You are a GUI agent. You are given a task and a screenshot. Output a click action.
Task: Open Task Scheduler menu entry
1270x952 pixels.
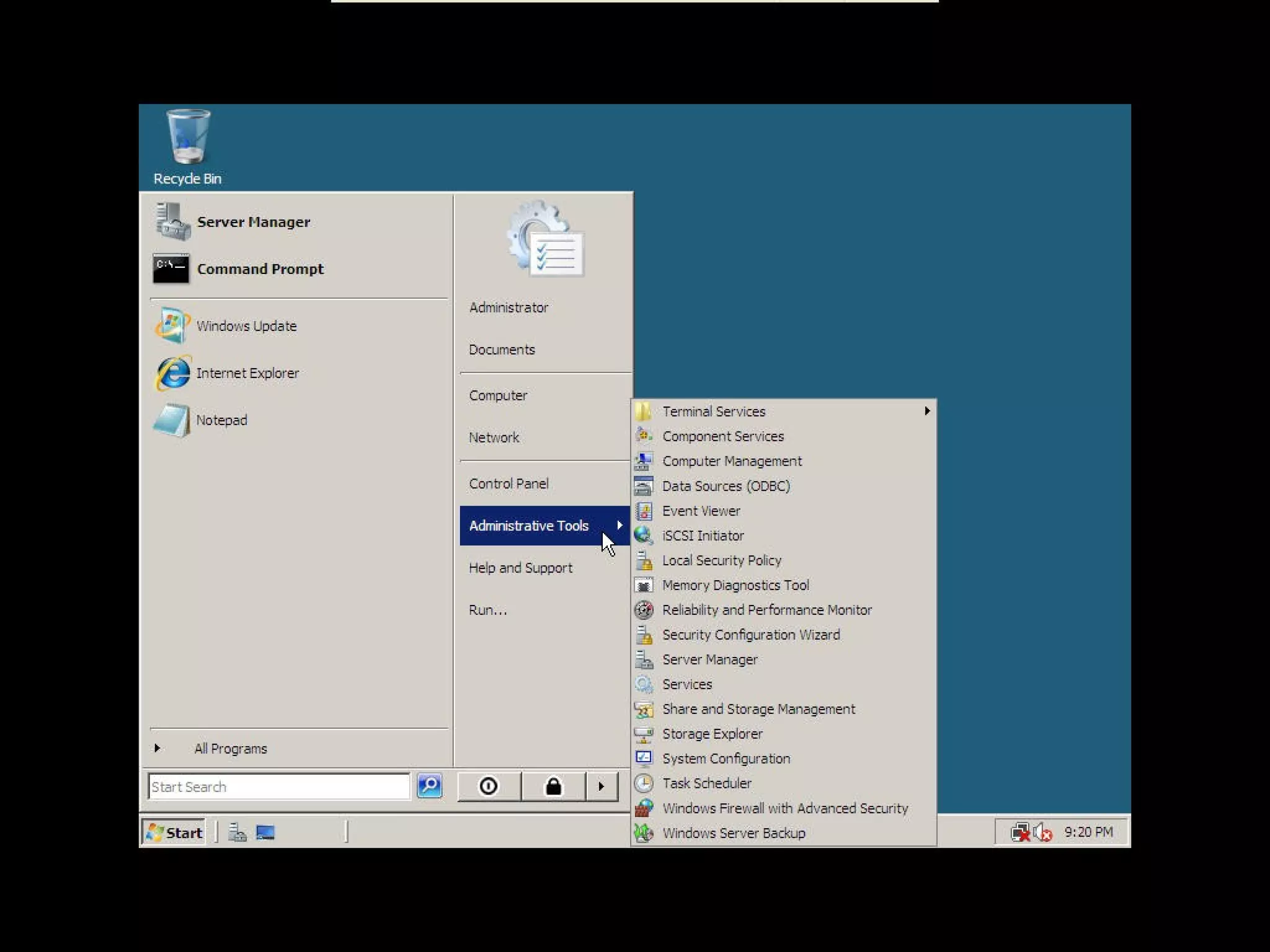706,783
